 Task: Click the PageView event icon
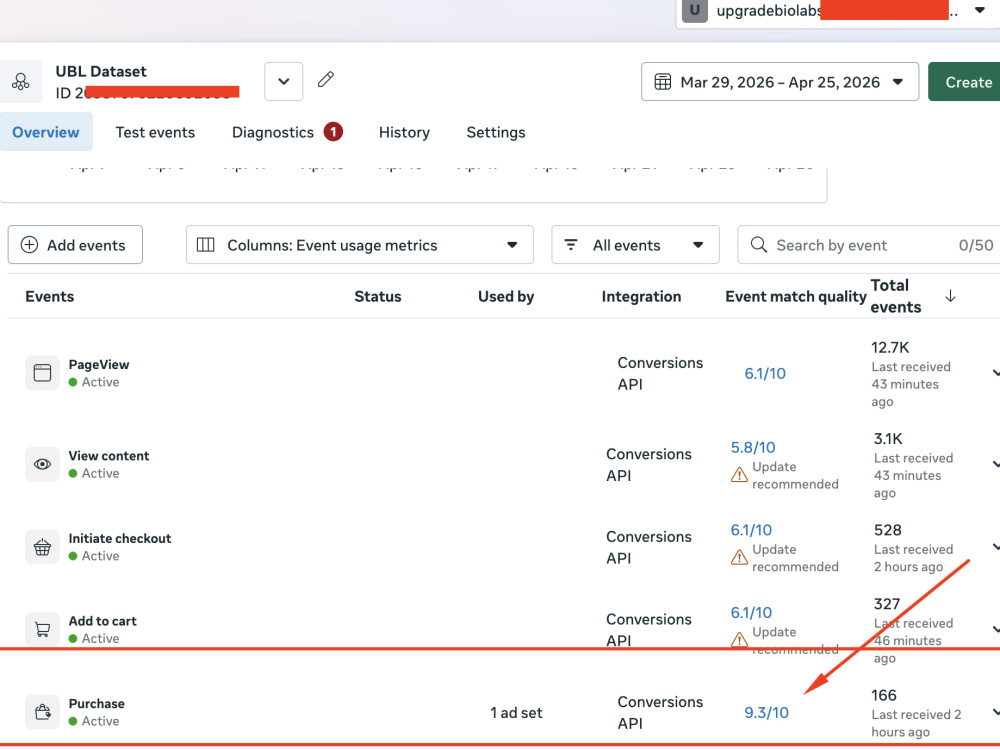(42, 372)
